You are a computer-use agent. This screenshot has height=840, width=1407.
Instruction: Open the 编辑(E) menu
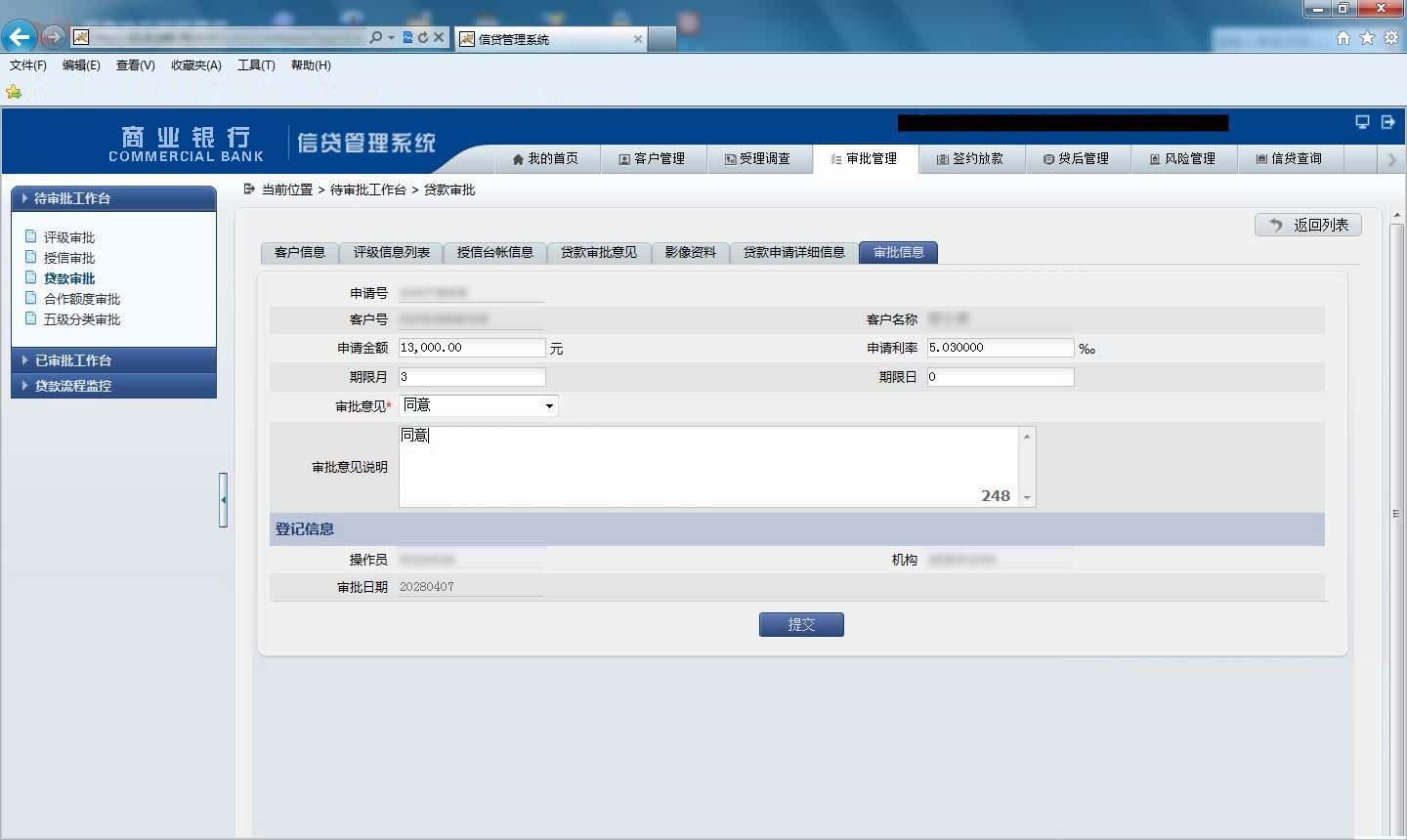(81, 65)
